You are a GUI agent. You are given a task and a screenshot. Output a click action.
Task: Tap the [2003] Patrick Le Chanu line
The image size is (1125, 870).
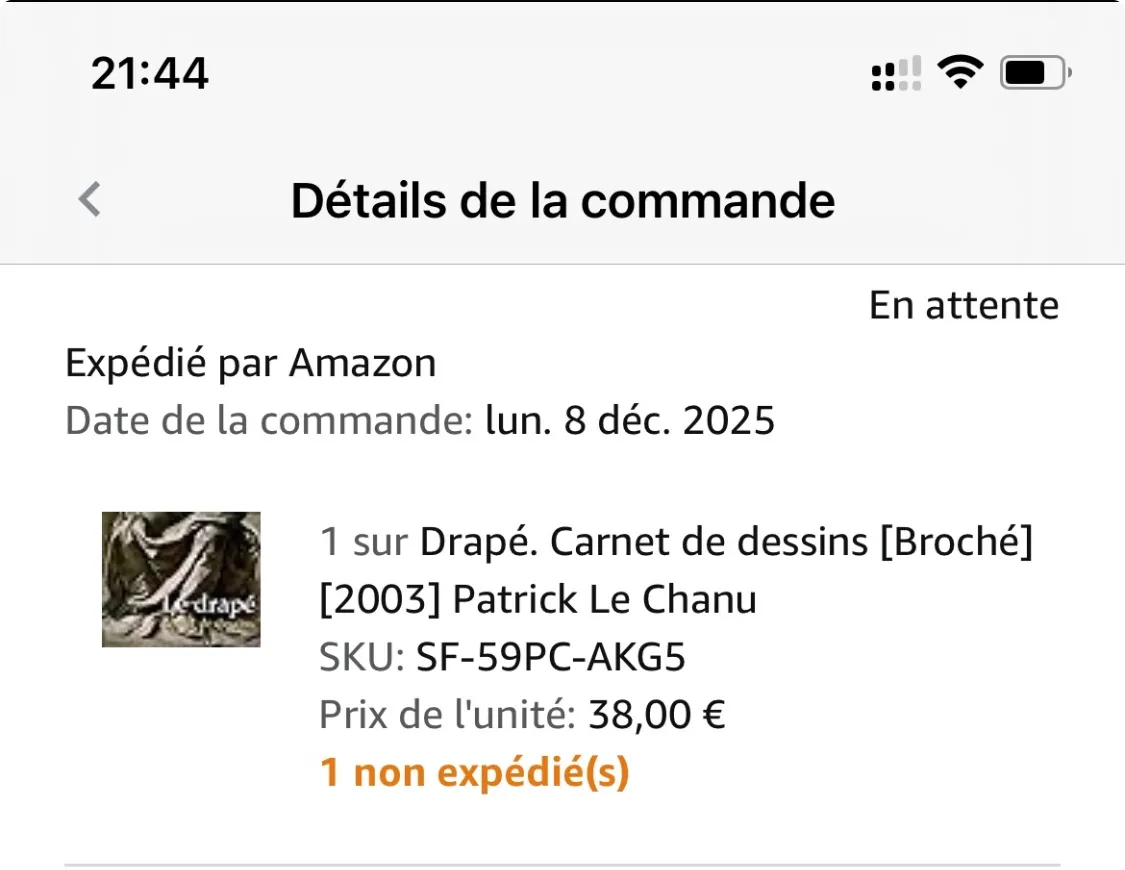coord(537,600)
